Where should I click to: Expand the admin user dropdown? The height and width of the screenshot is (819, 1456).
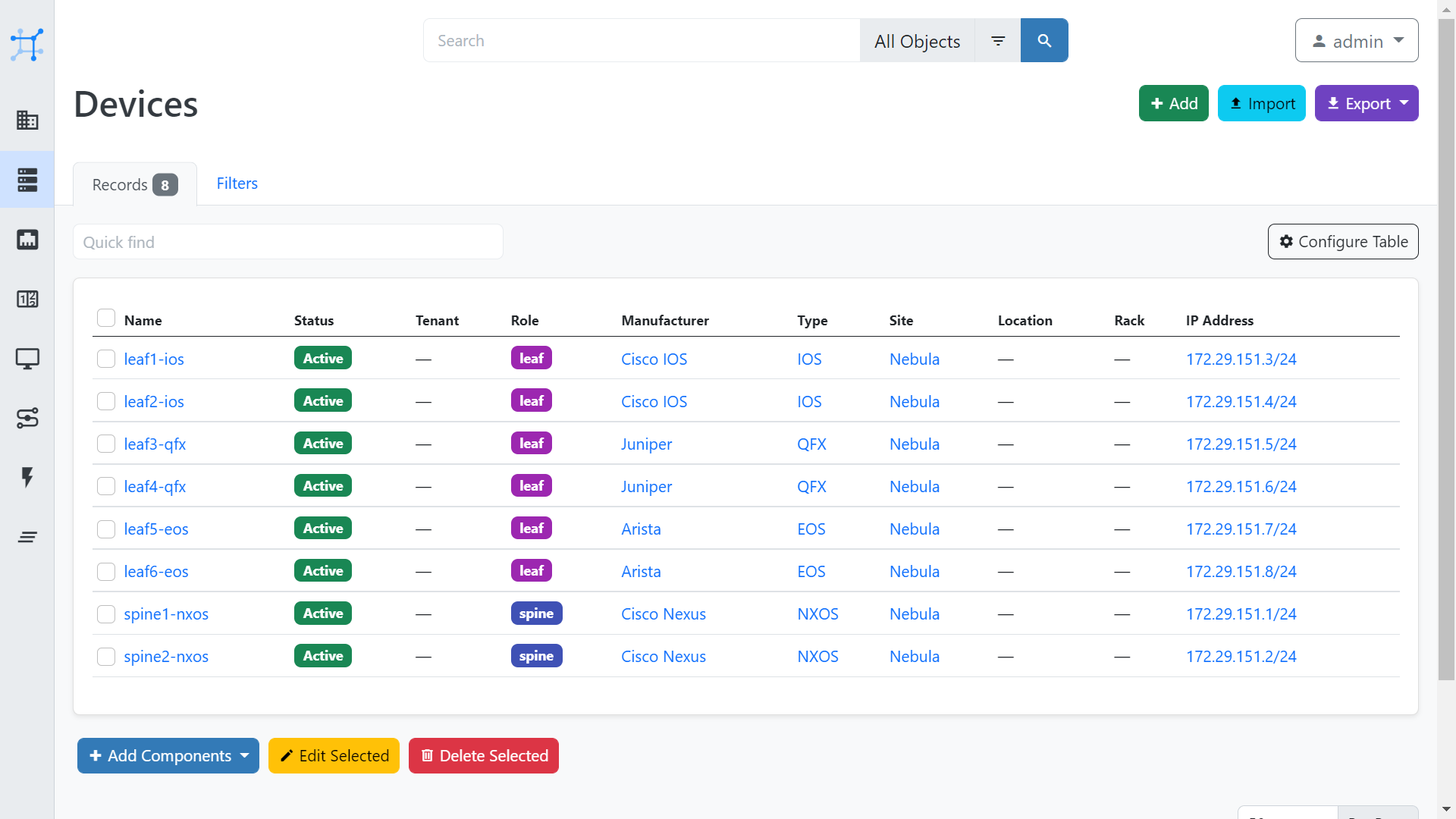[x=1357, y=41]
